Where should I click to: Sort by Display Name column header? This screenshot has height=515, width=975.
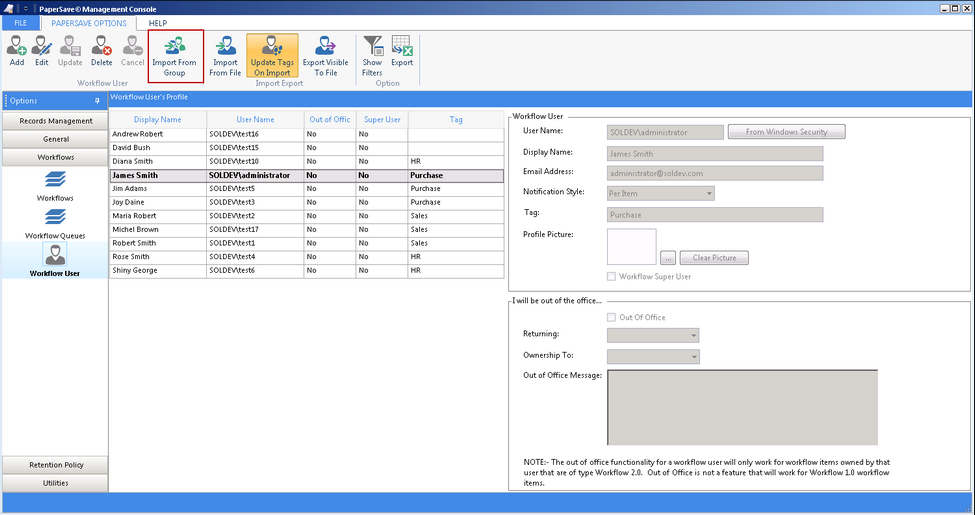[158, 119]
